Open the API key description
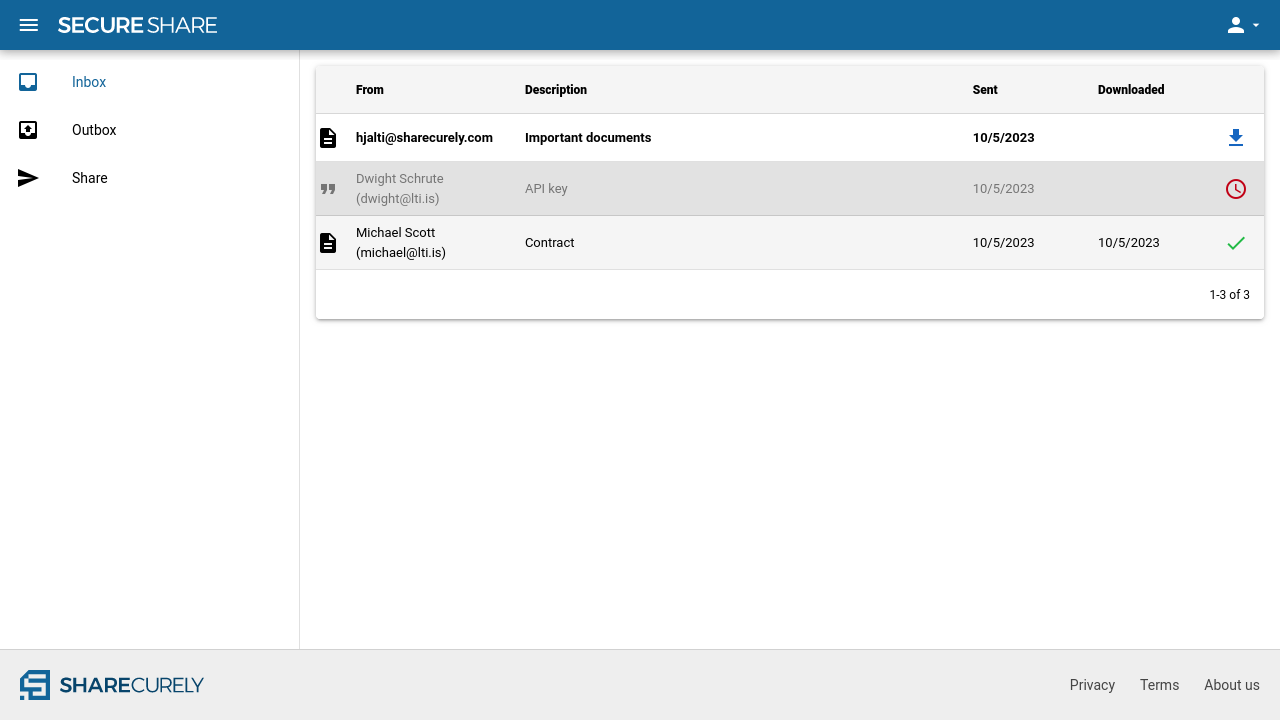 point(546,189)
